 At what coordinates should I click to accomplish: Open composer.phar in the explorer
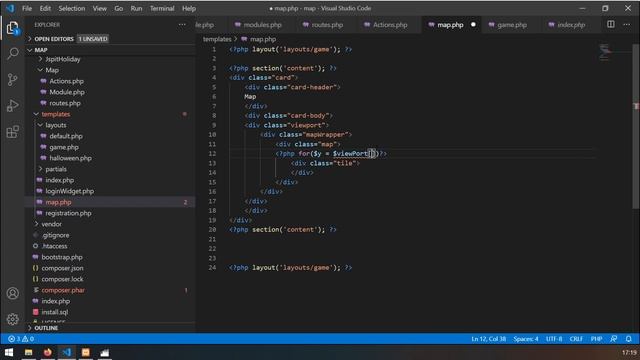click(63, 290)
